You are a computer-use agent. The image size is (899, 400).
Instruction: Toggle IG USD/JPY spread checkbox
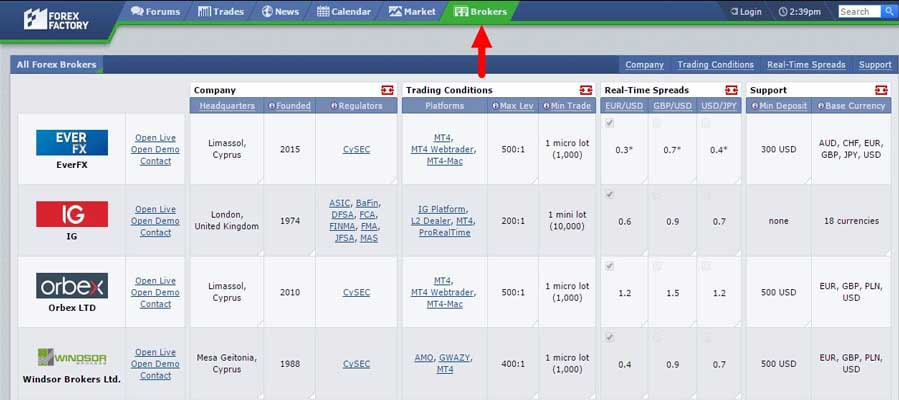tap(706, 195)
